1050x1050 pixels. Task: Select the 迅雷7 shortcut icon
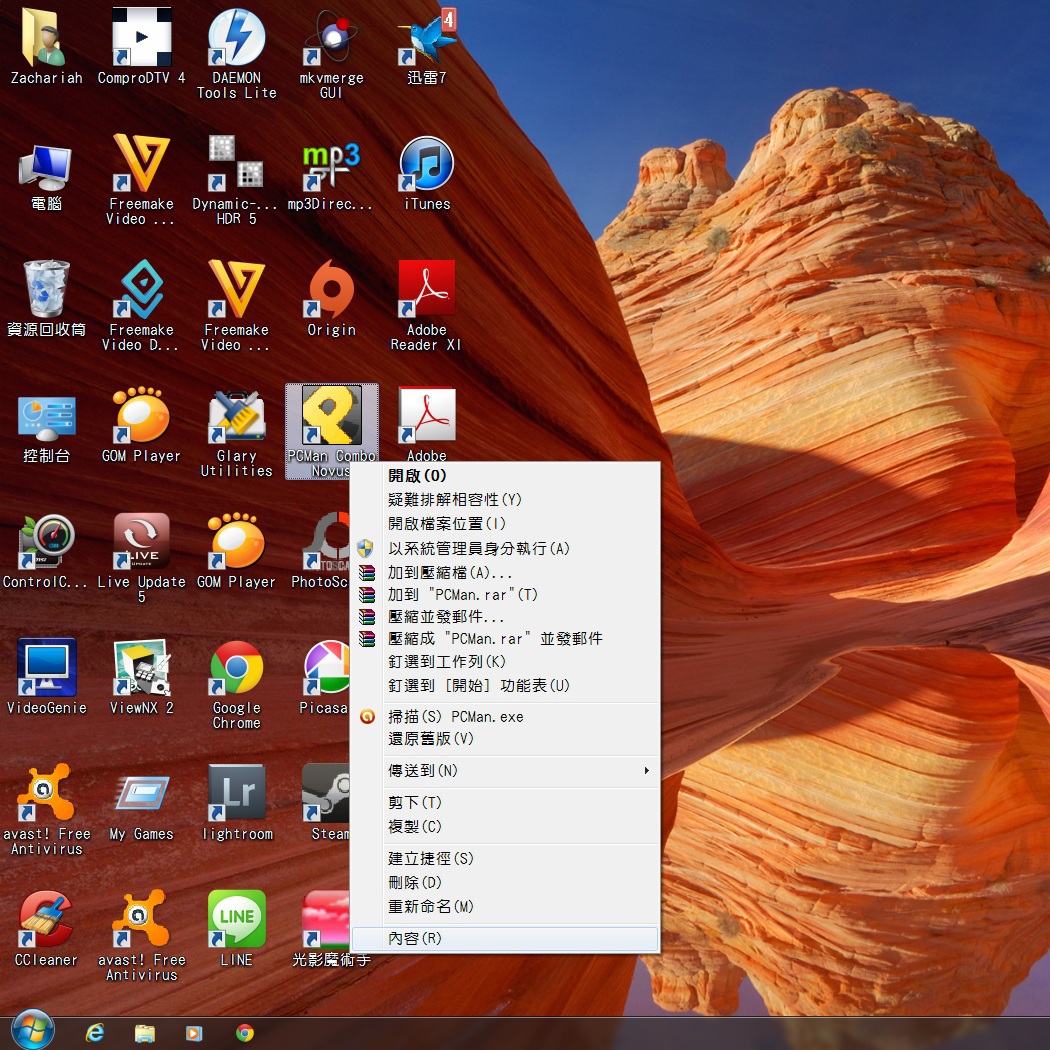pos(427,46)
